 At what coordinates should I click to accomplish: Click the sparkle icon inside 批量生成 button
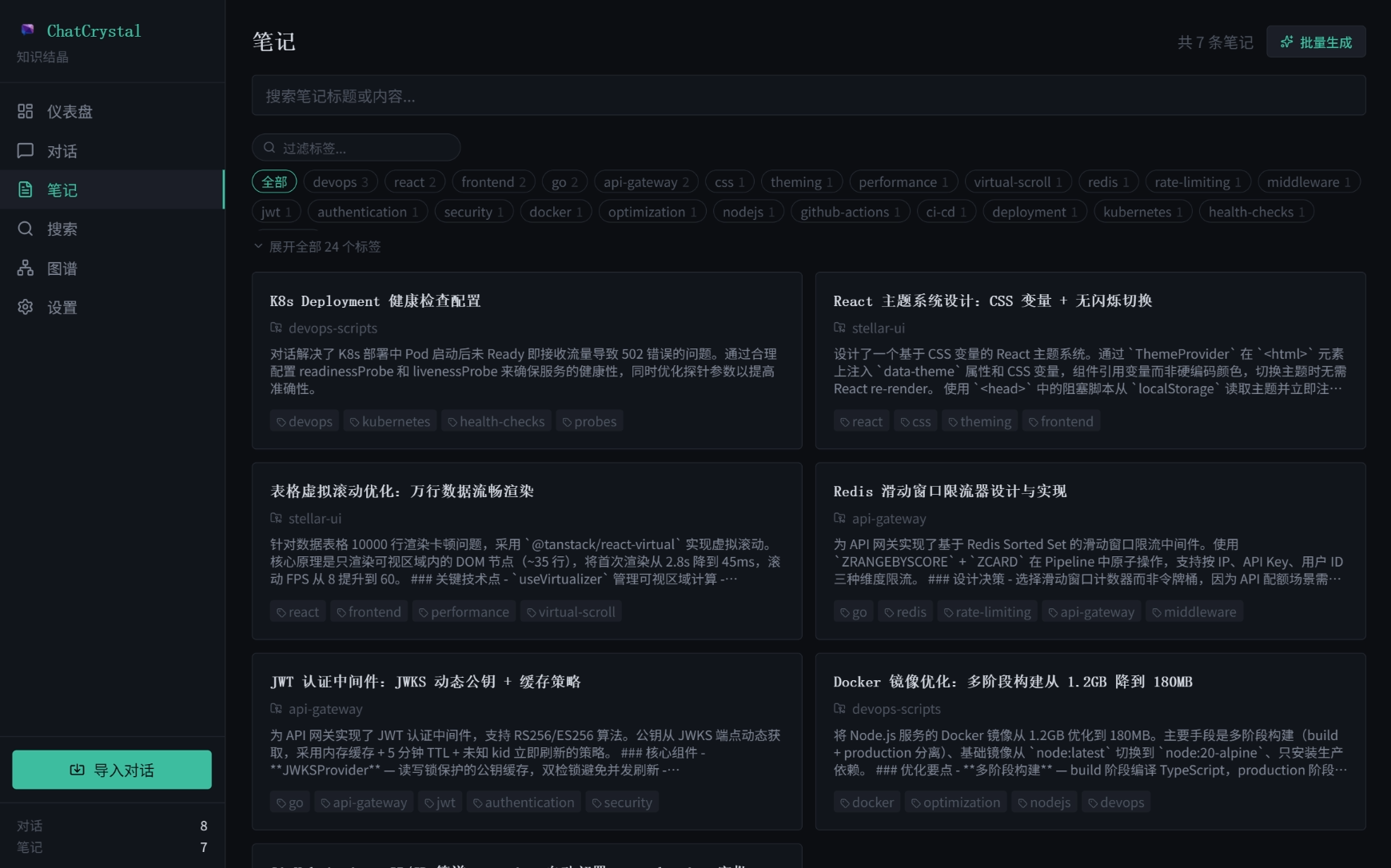click(1287, 41)
